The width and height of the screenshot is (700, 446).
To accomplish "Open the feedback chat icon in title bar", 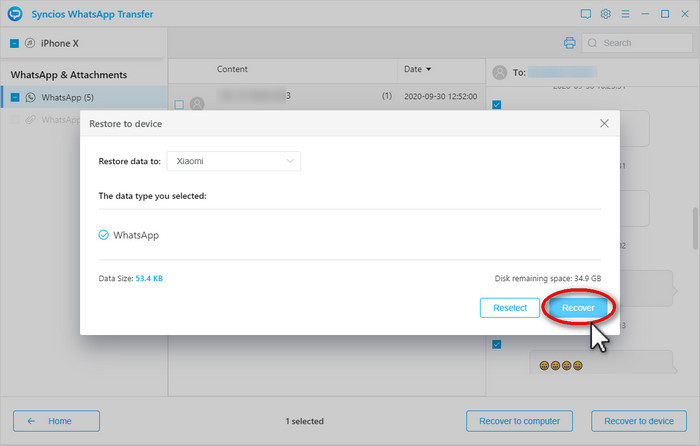I will coord(586,14).
